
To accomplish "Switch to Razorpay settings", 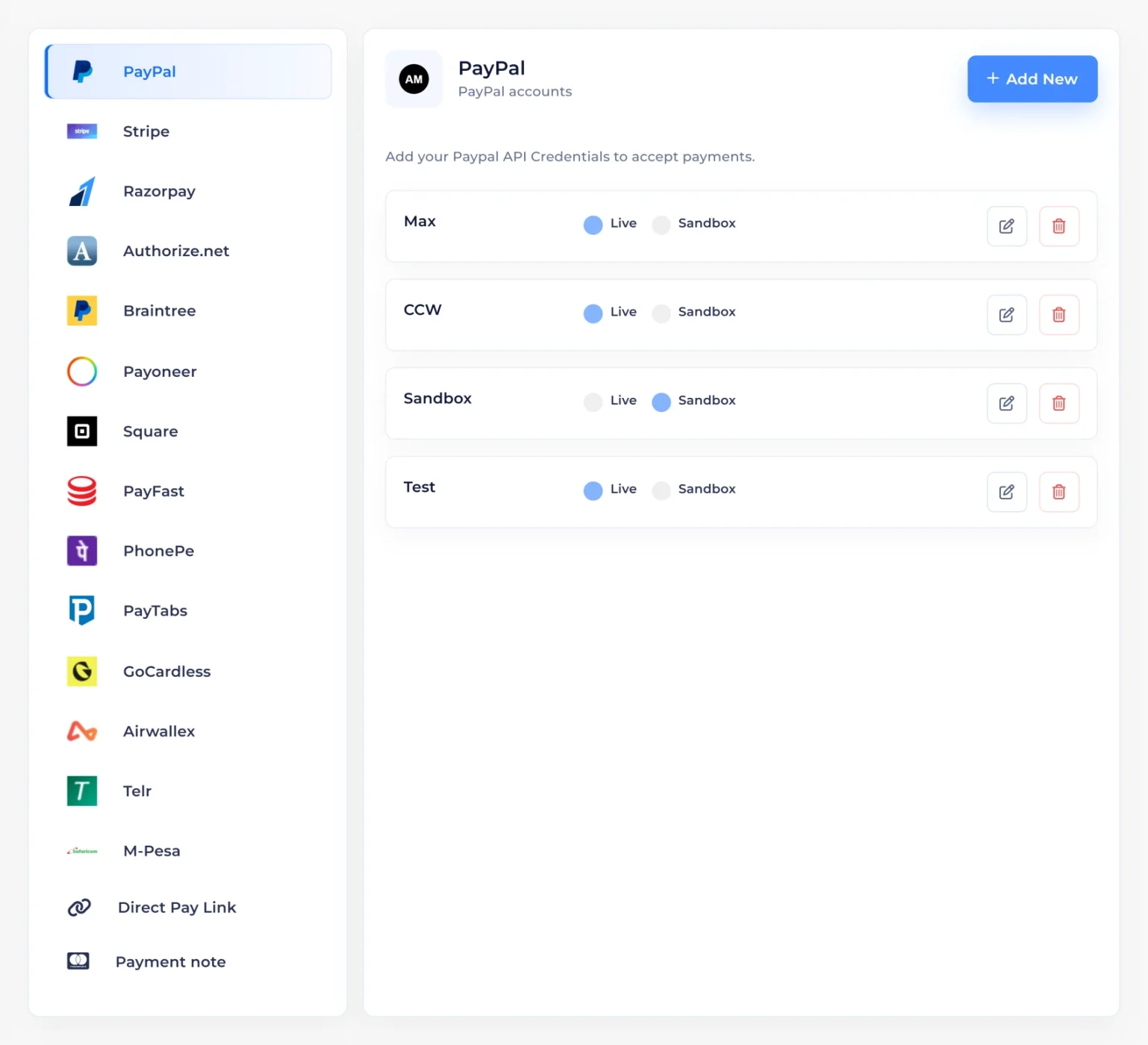I will click(x=188, y=191).
